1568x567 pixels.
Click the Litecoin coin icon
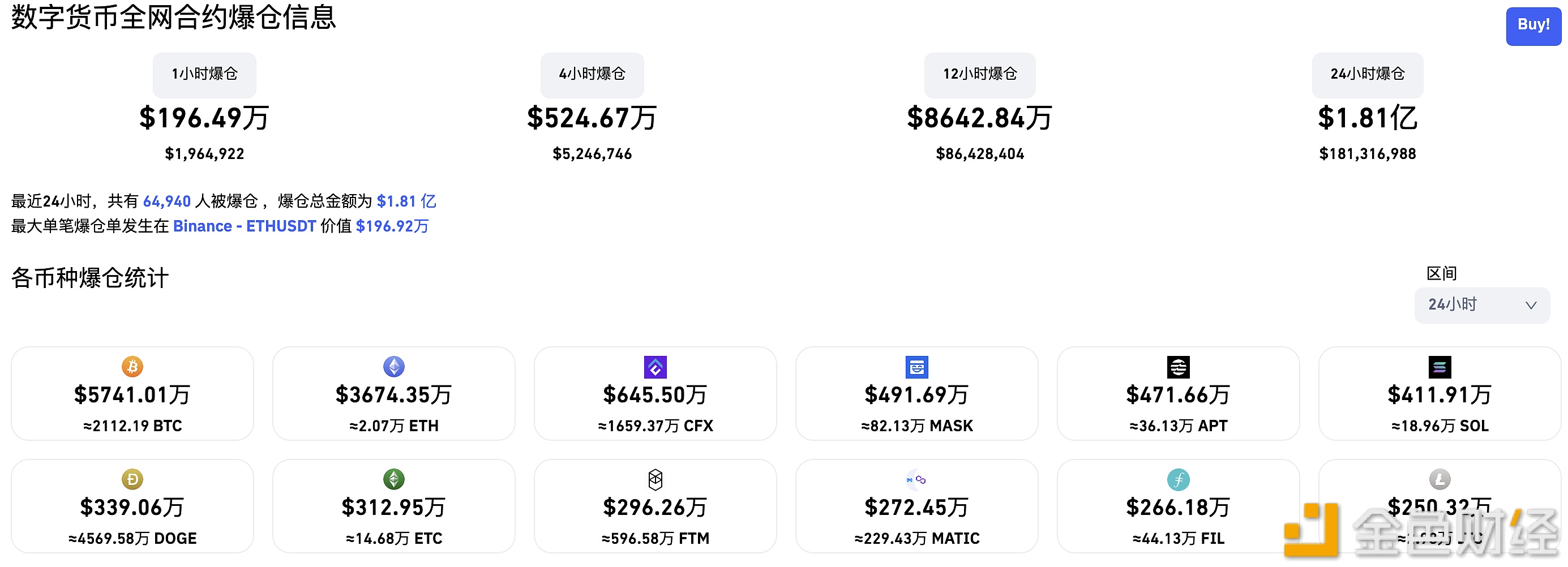pos(1440,479)
